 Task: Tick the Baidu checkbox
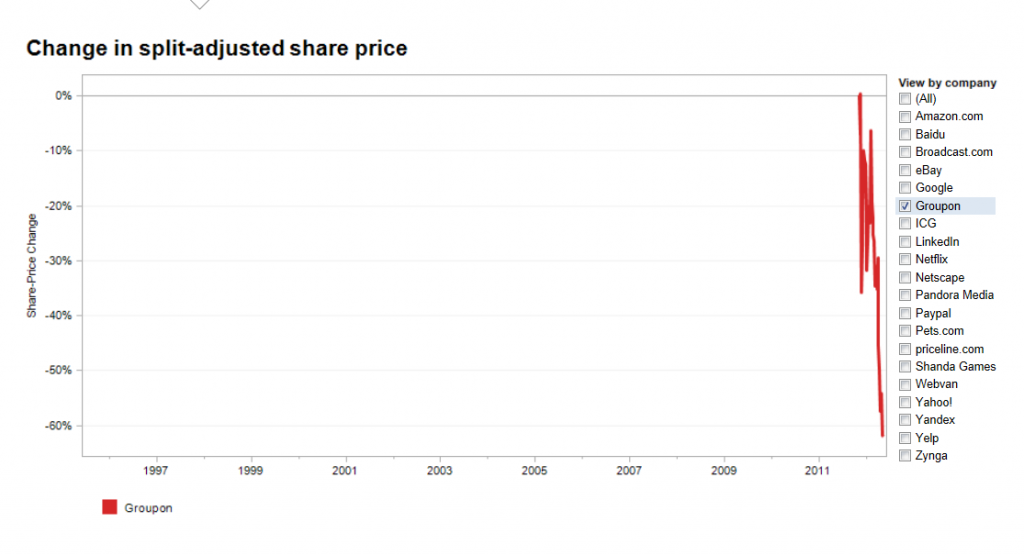pyautogui.click(x=905, y=134)
